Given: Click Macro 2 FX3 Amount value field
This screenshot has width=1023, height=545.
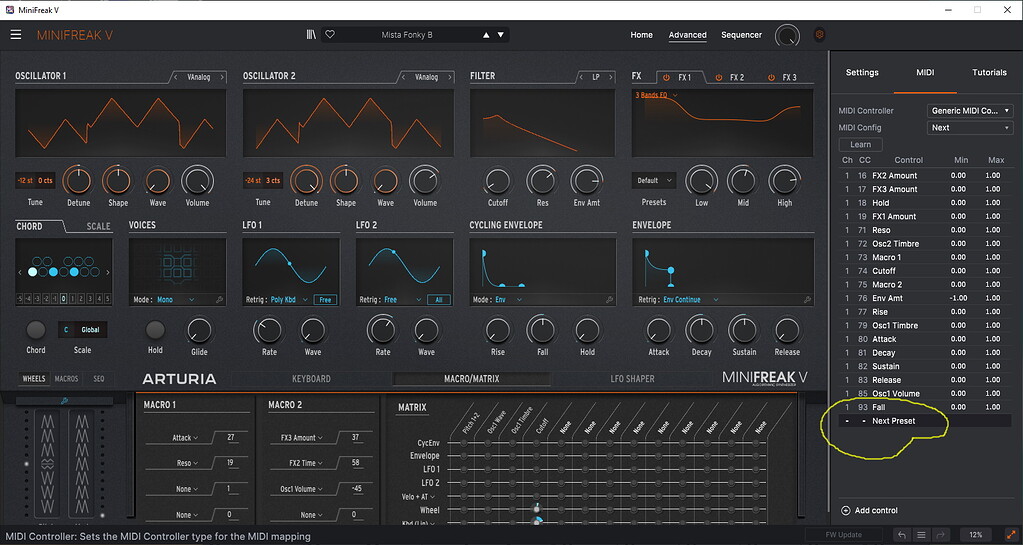Looking at the screenshot, I should point(356,437).
